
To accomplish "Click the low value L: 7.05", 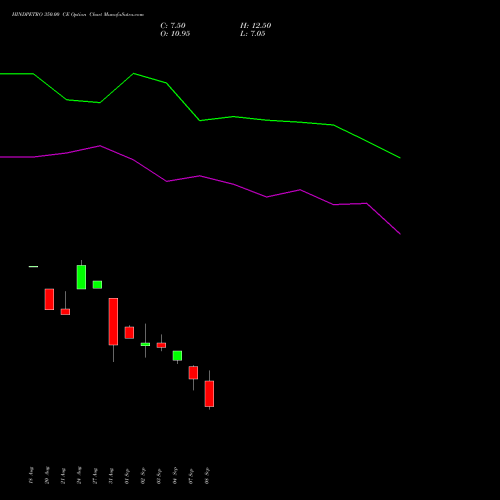I will (253, 34).
